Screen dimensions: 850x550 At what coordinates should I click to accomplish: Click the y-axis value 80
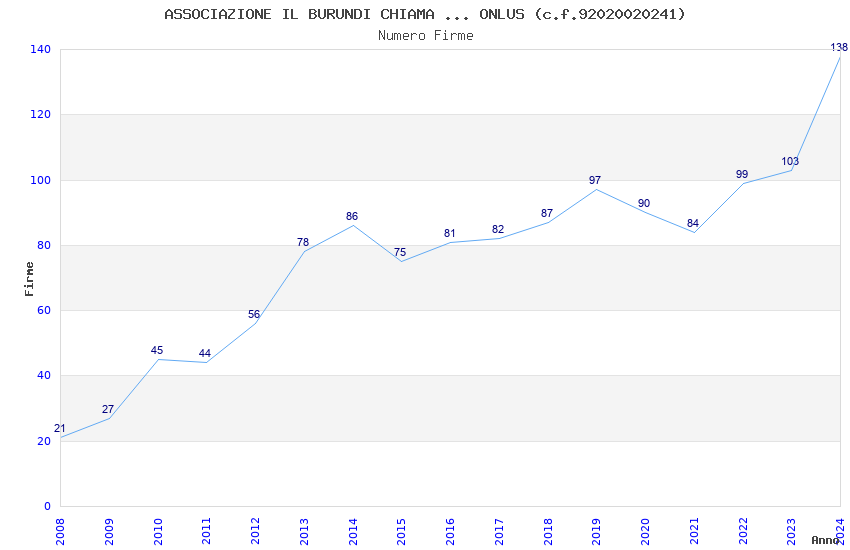click(x=44, y=245)
